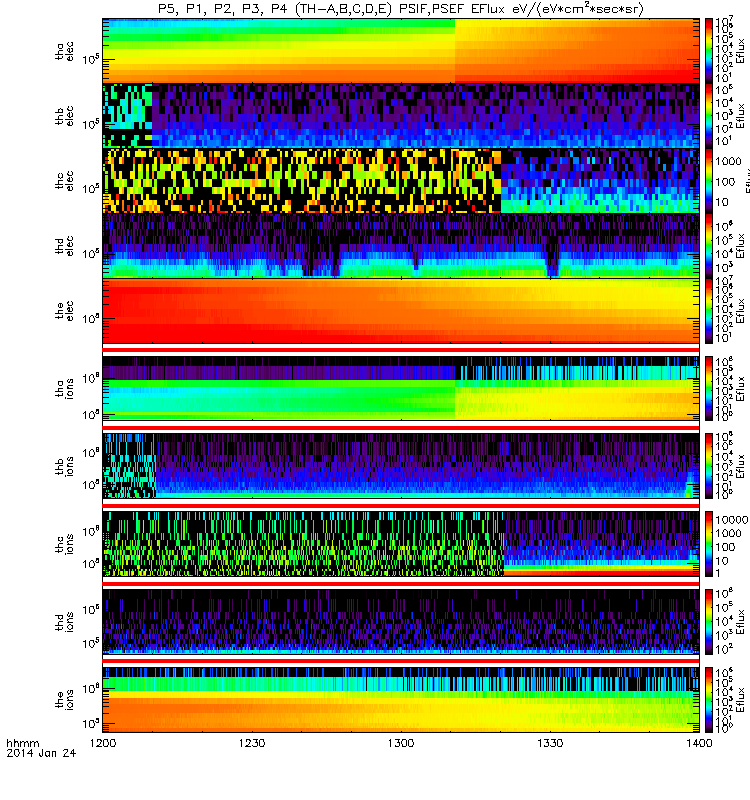Image resolution: width=750 pixels, height=800 pixels.
Task: Click the color bar next to tha elec panel
Action: [x=709, y=51]
